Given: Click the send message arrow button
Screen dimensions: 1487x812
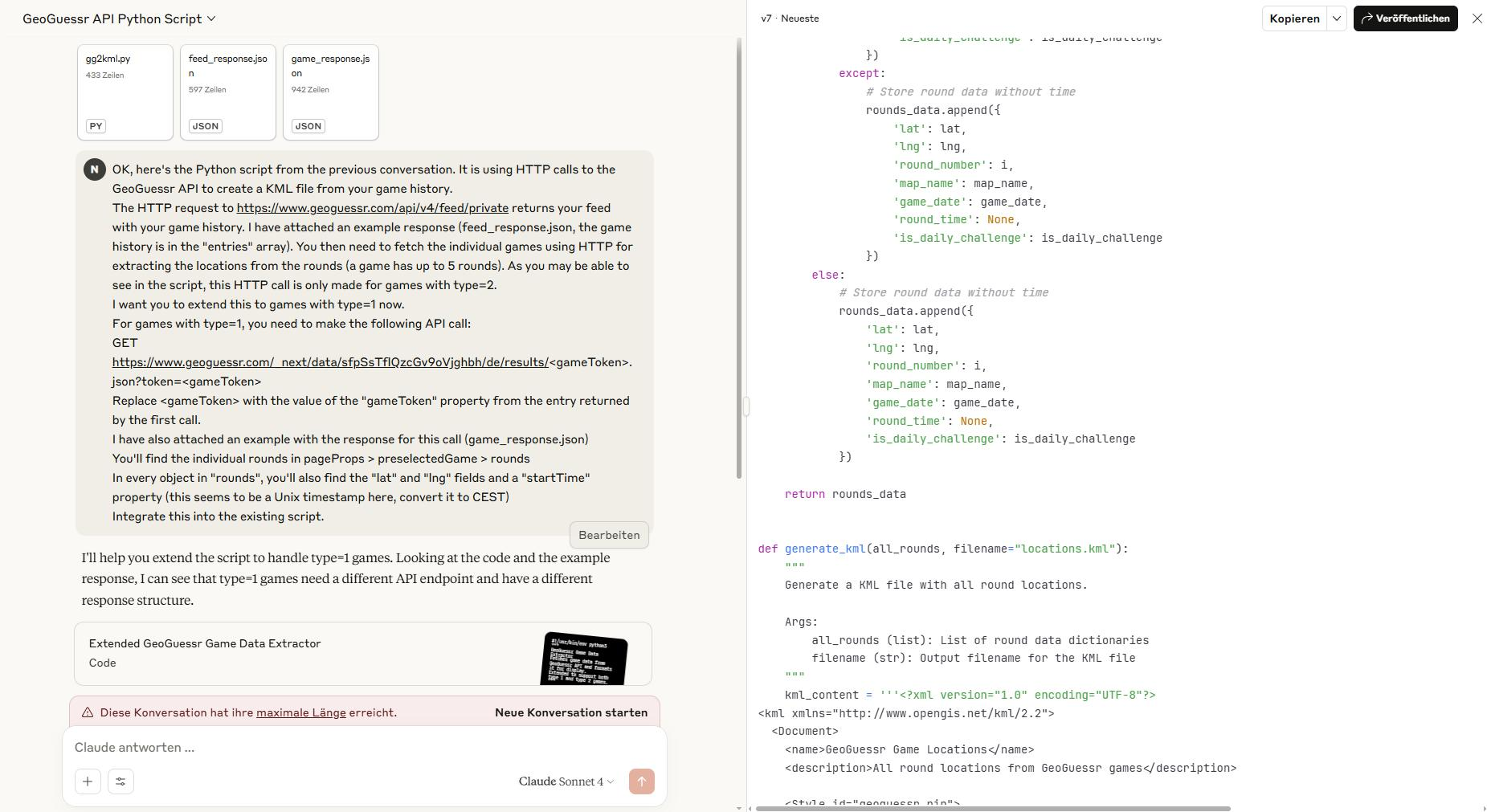Looking at the screenshot, I should coord(641,781).
